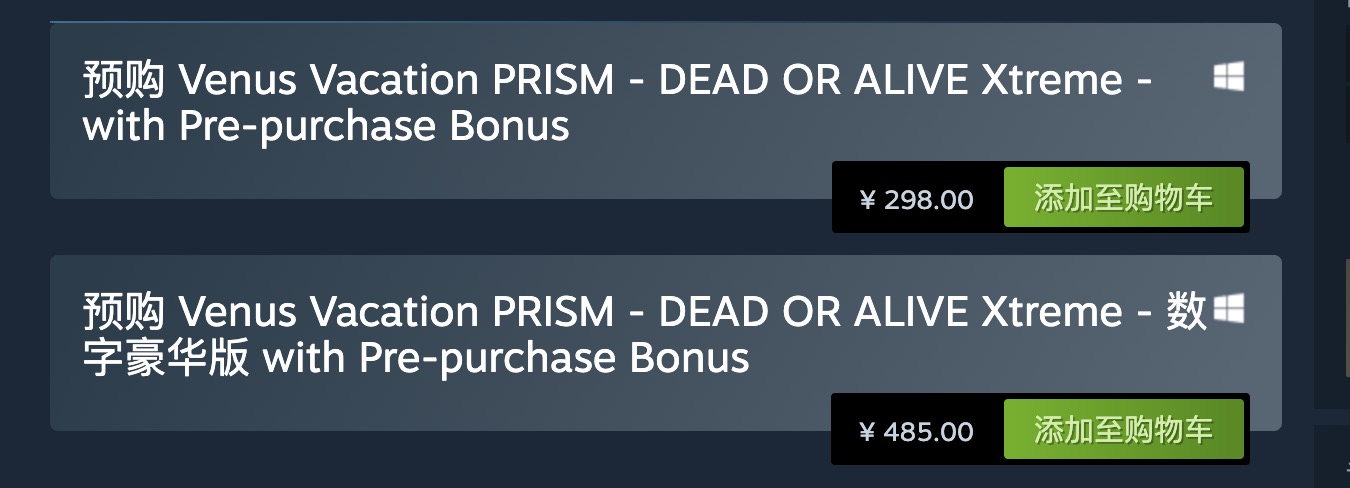The width and height of the screenshot is (1350, 488).
Task: Add the ¥485.00 数字豪华版 to cart
Action: pos(1123,431)
